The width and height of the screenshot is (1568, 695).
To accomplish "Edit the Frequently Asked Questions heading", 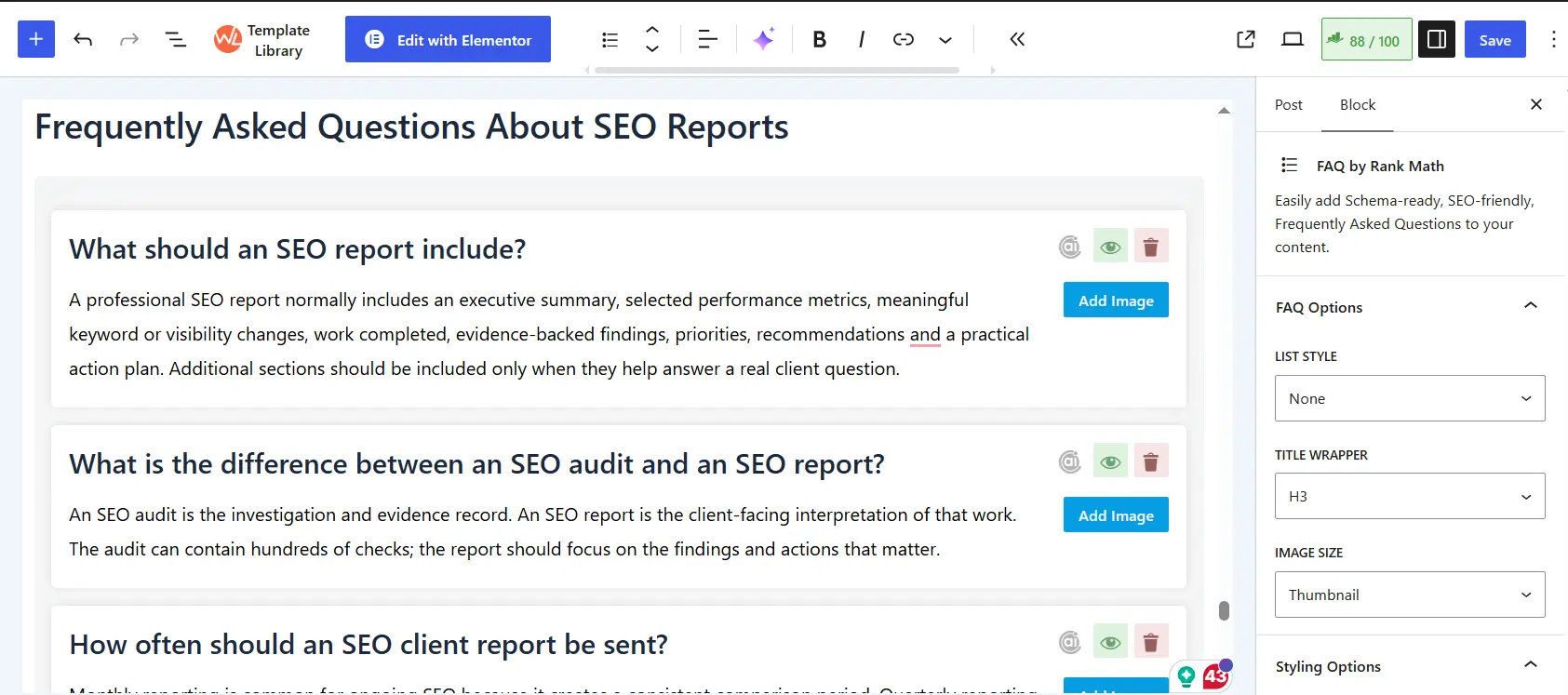I will coord(411,127).
